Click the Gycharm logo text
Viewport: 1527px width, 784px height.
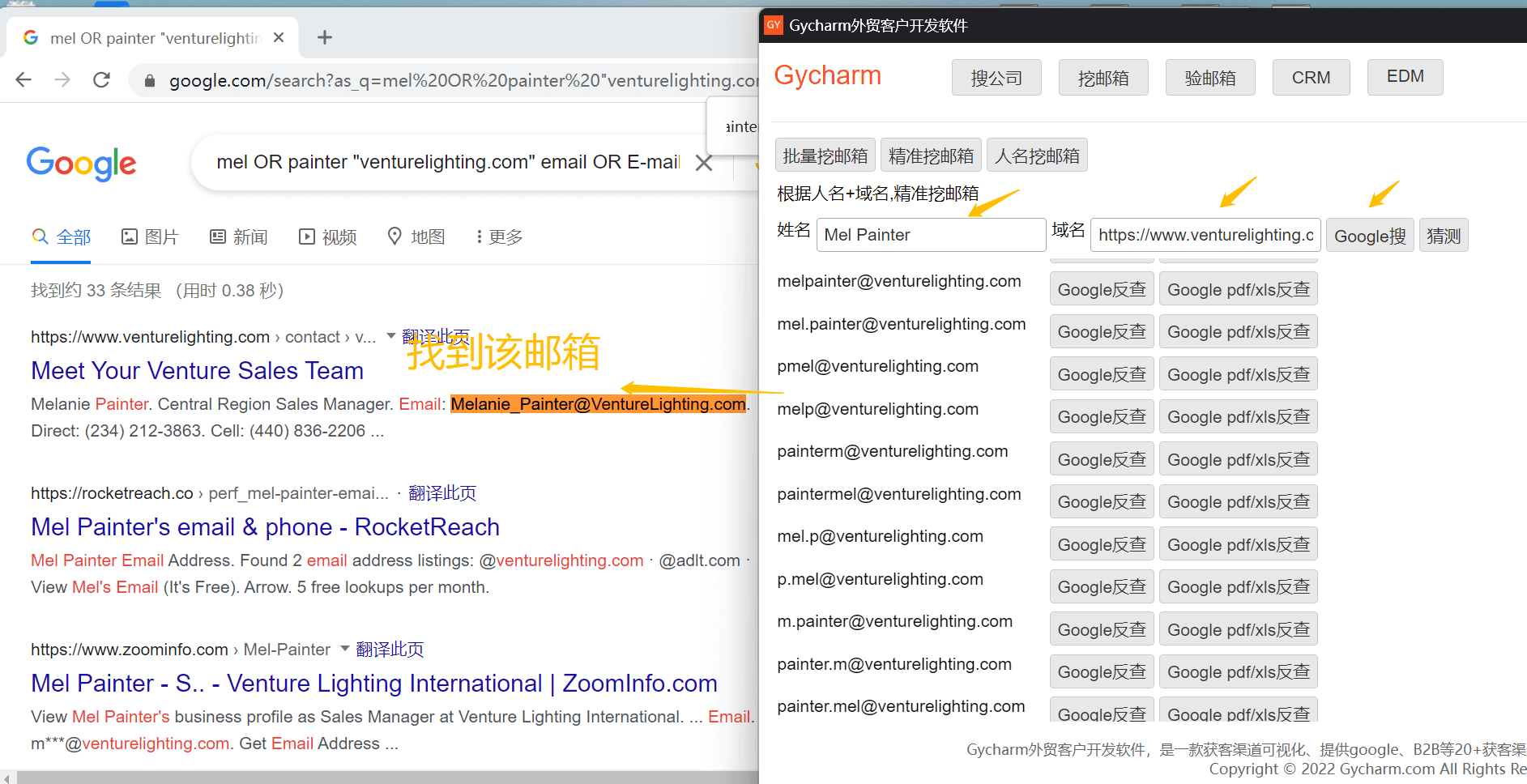(x=827, y=75)
